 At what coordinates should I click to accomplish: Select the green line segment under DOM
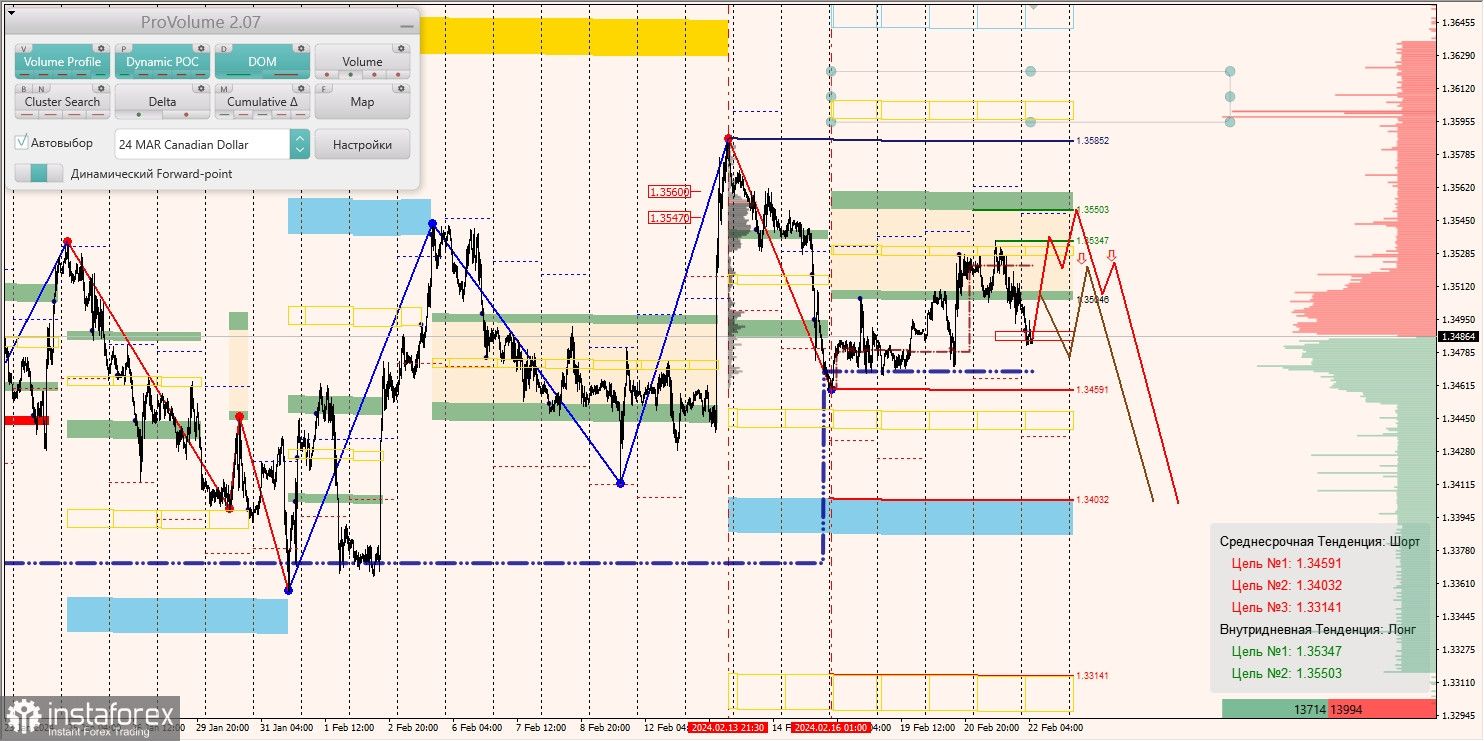coord(239,74)
